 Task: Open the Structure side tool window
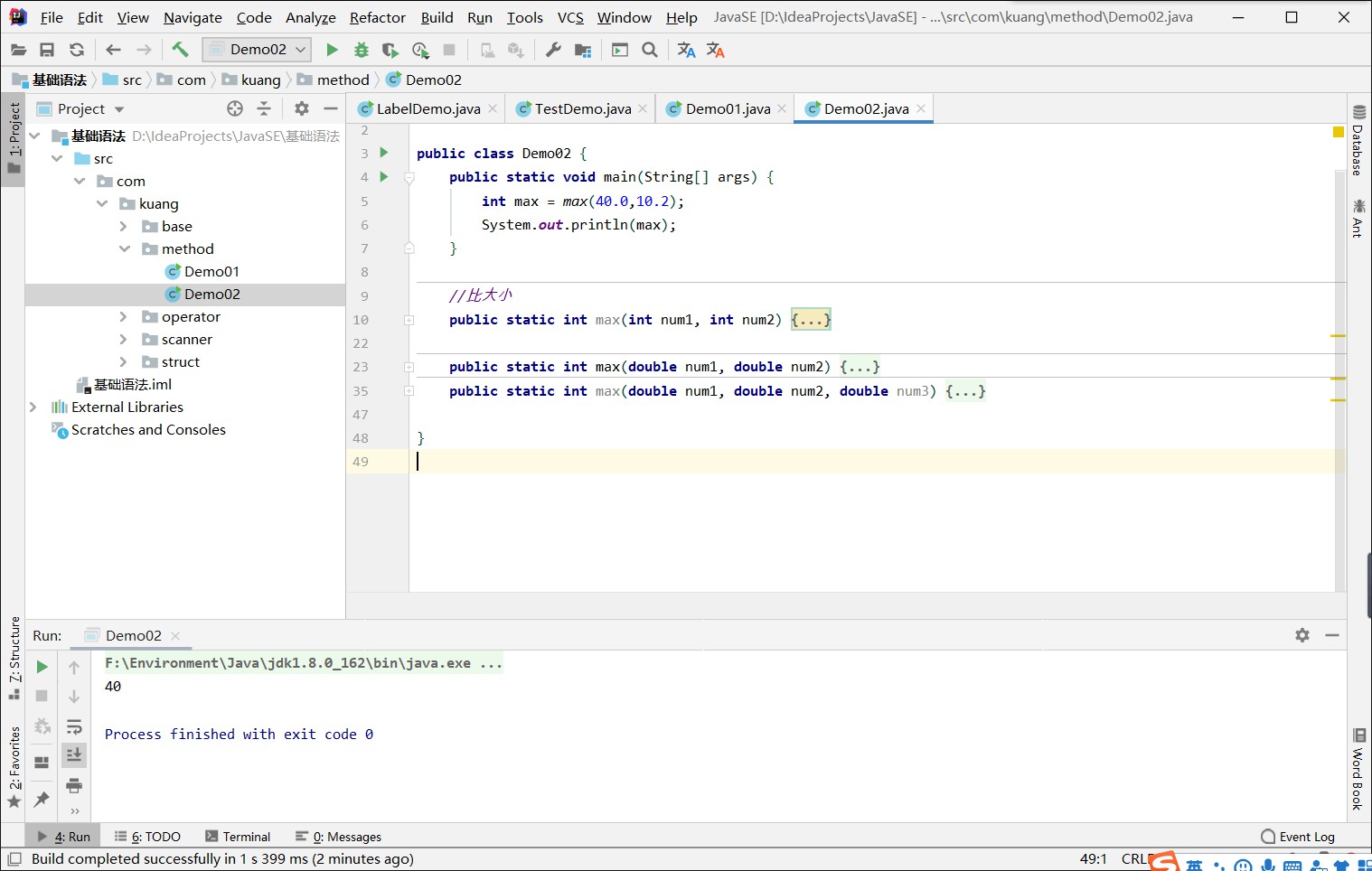14,657
